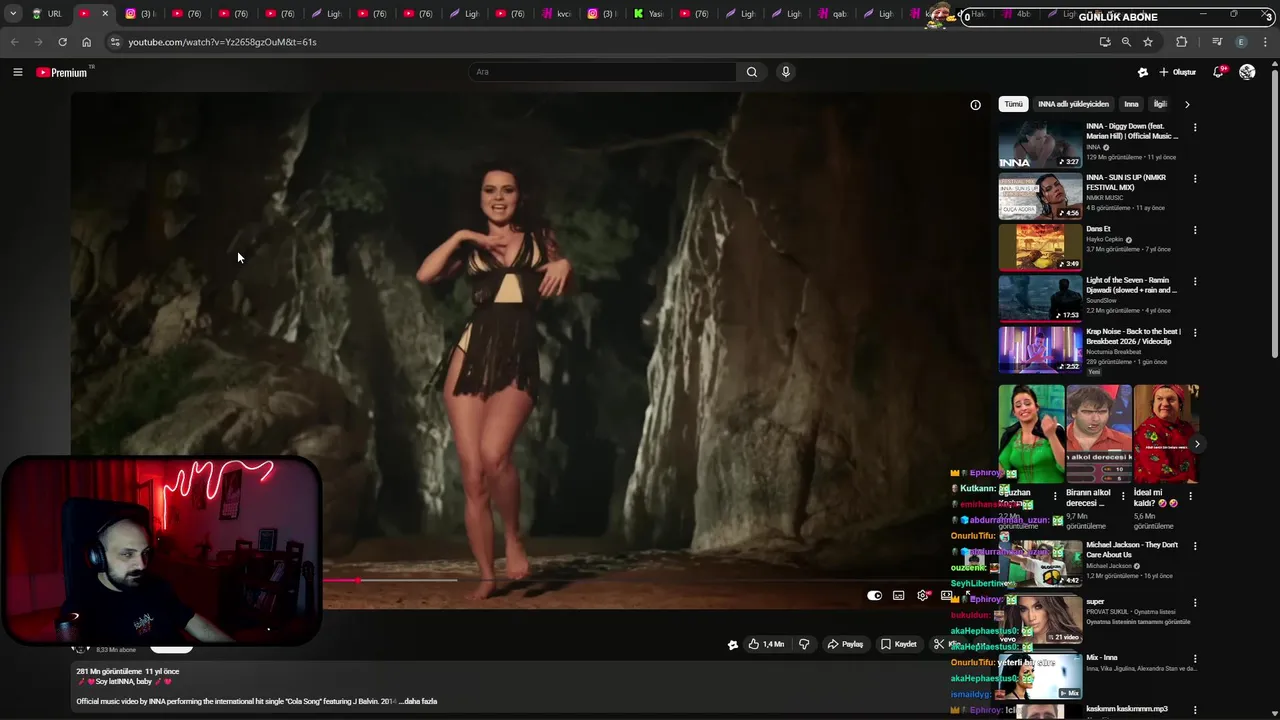Screen dimensions: 1280x720
Task: Open the browser extensions puzzle icon
Action: pyautogui.click(x=1182, y=42)
